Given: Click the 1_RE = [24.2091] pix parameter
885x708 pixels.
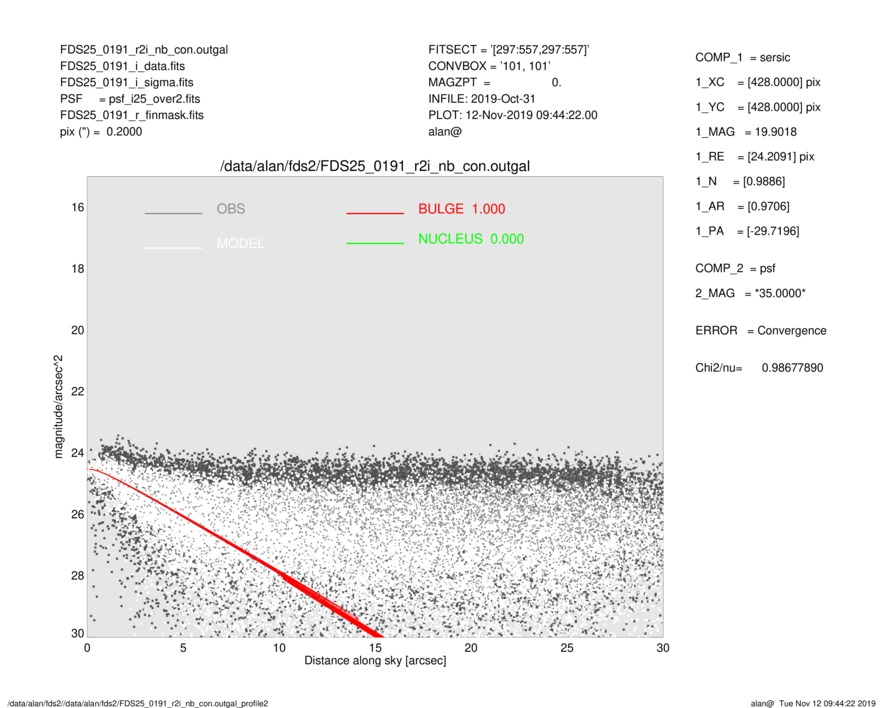Looking at the screenshot, I should [x=755, y=157].
